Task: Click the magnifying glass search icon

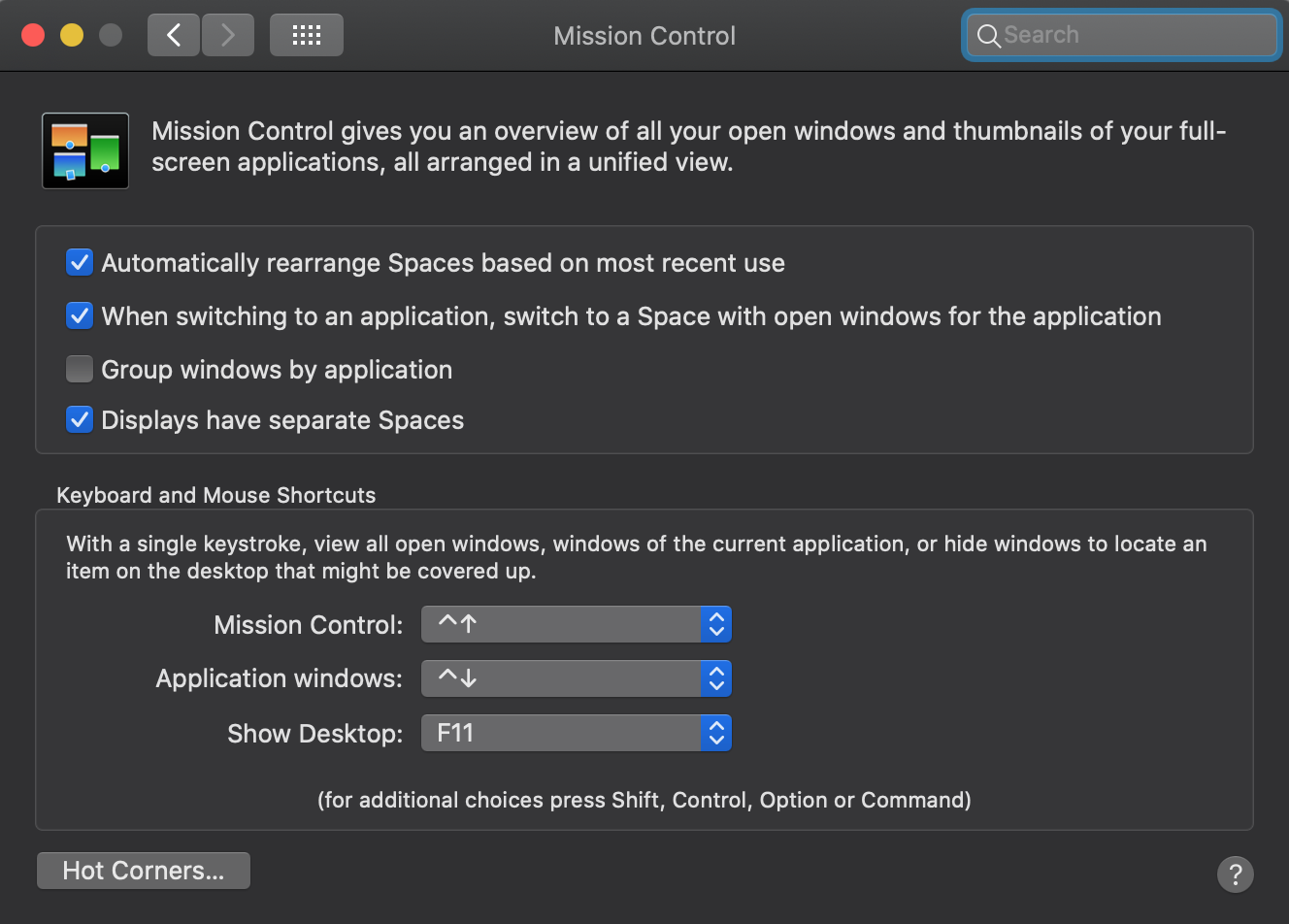Action: coord(988,36)
